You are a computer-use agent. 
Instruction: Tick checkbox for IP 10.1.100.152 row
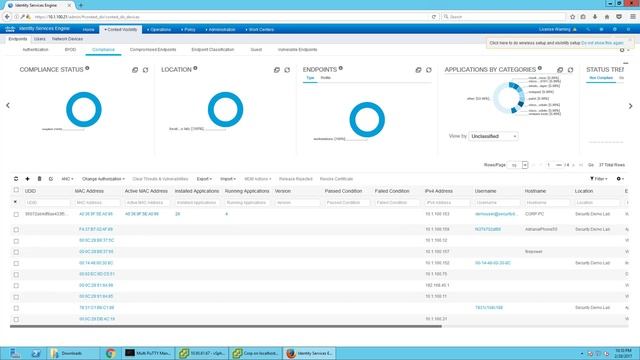16,263
